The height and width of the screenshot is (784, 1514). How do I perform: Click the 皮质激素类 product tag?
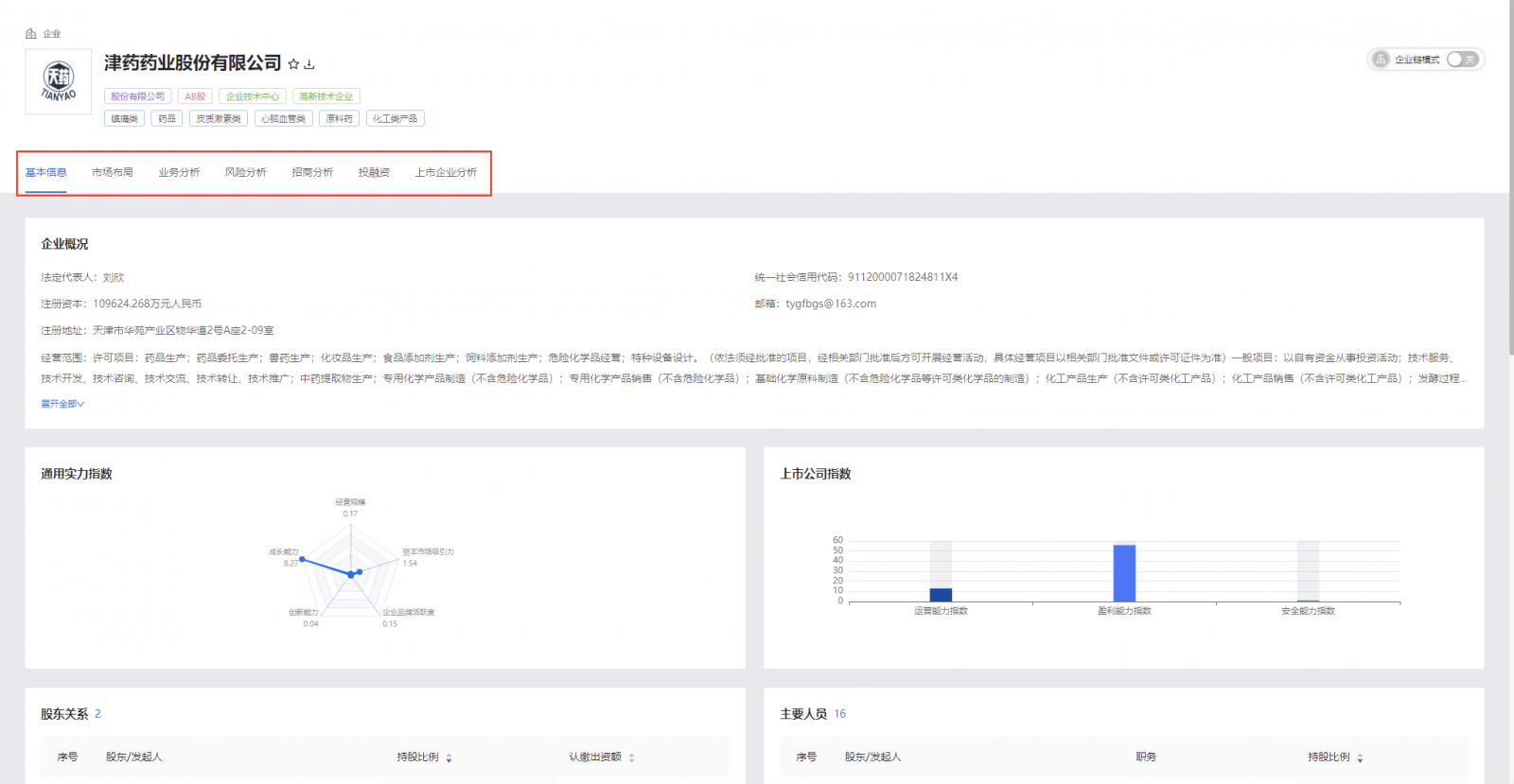tap(219, 118)
